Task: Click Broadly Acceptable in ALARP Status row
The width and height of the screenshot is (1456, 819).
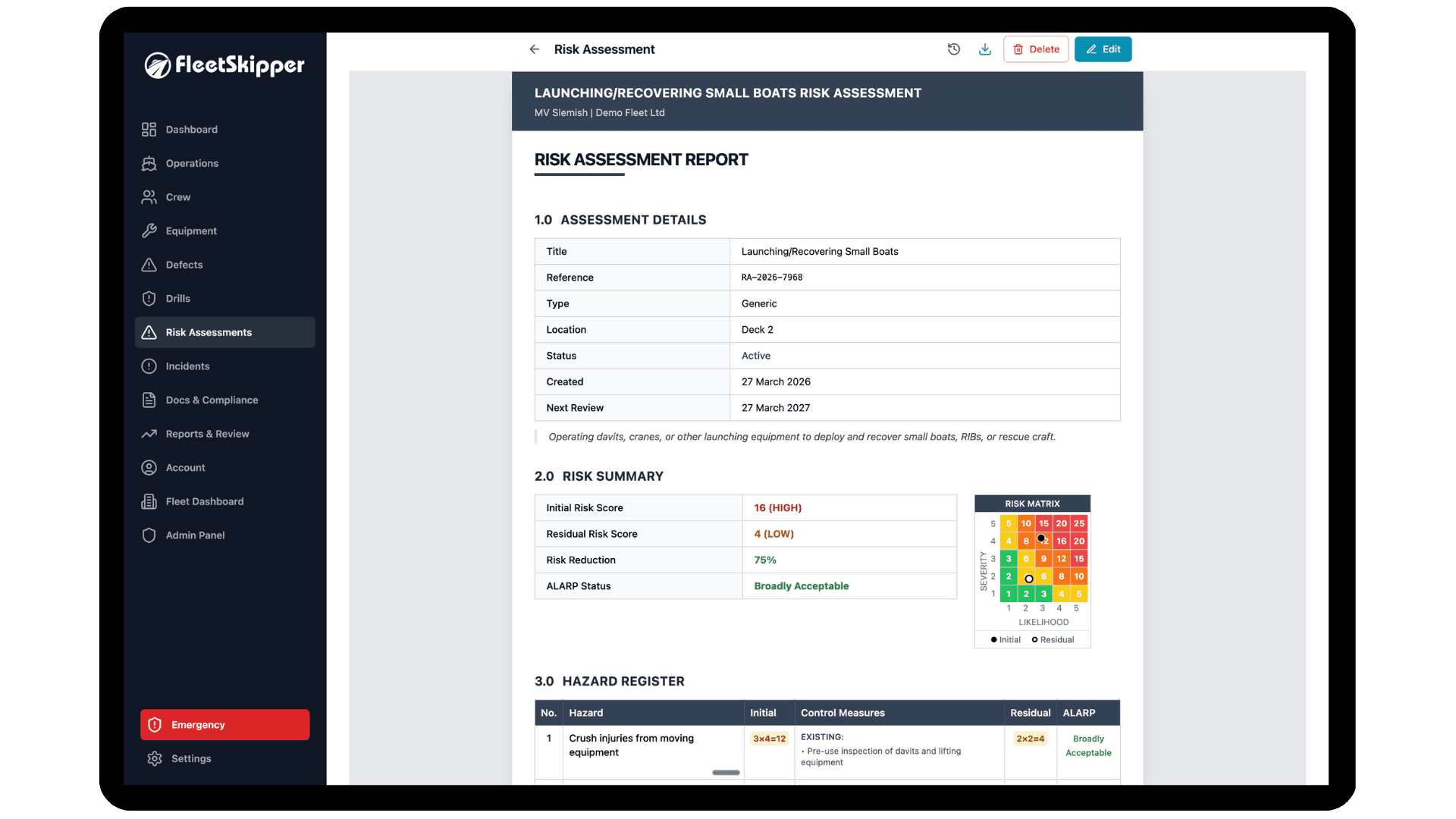Action: pyautogui.click(x=802, y=586)
